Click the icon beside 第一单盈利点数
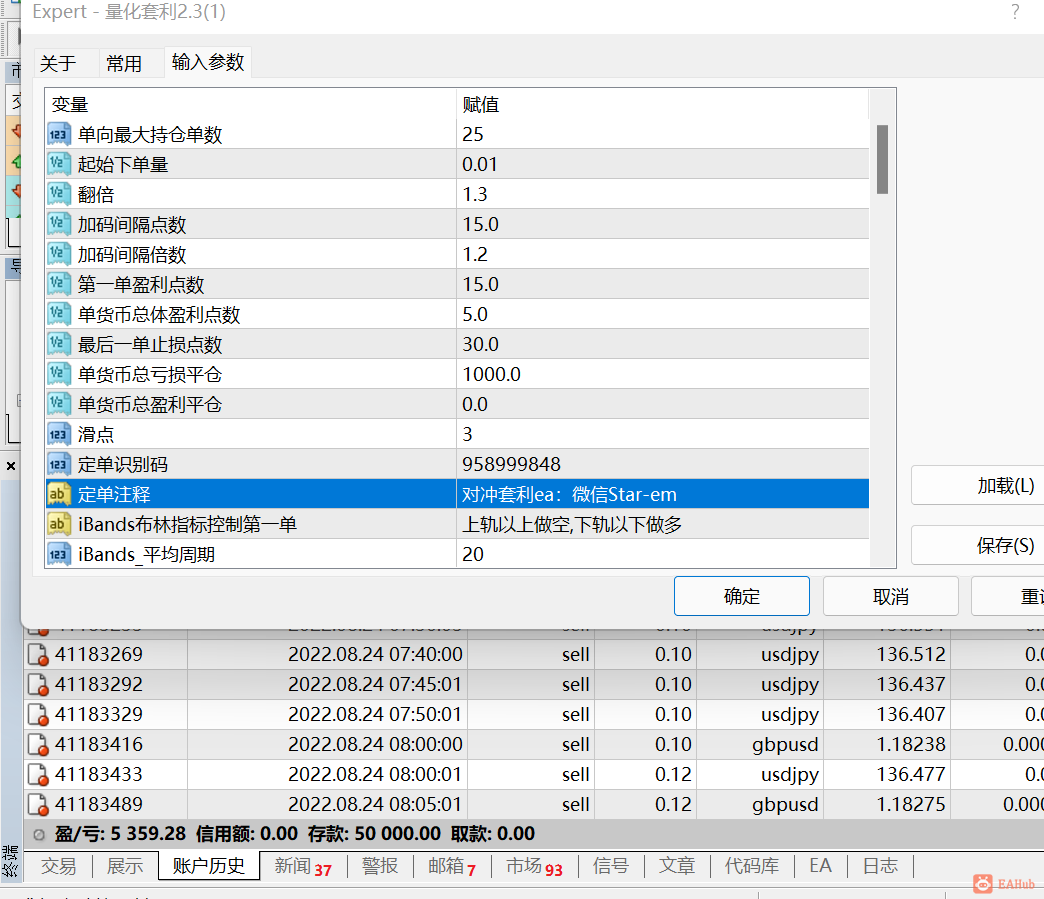1044x899 pixels. 59,284
